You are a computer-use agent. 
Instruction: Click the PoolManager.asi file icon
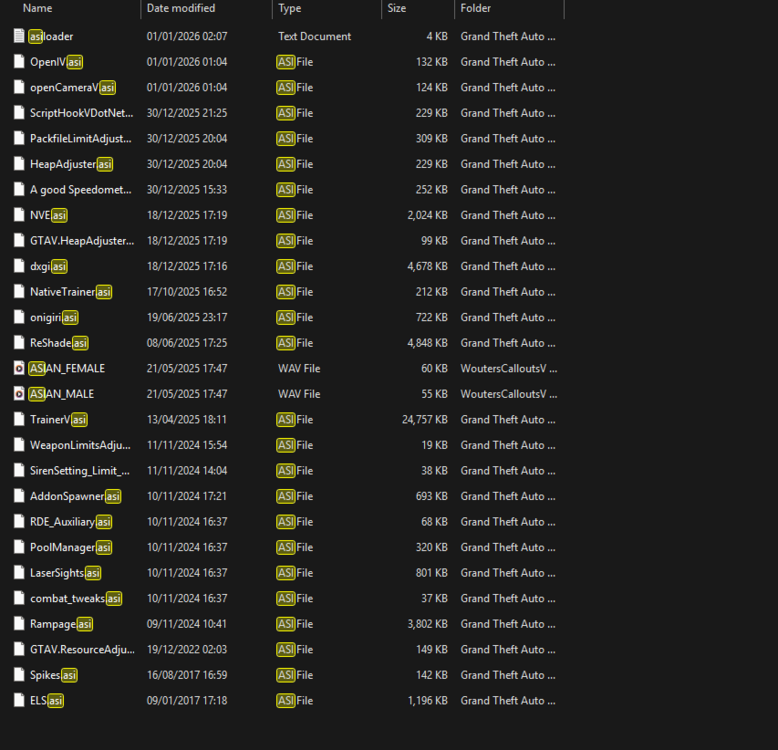tap(19, 547)
